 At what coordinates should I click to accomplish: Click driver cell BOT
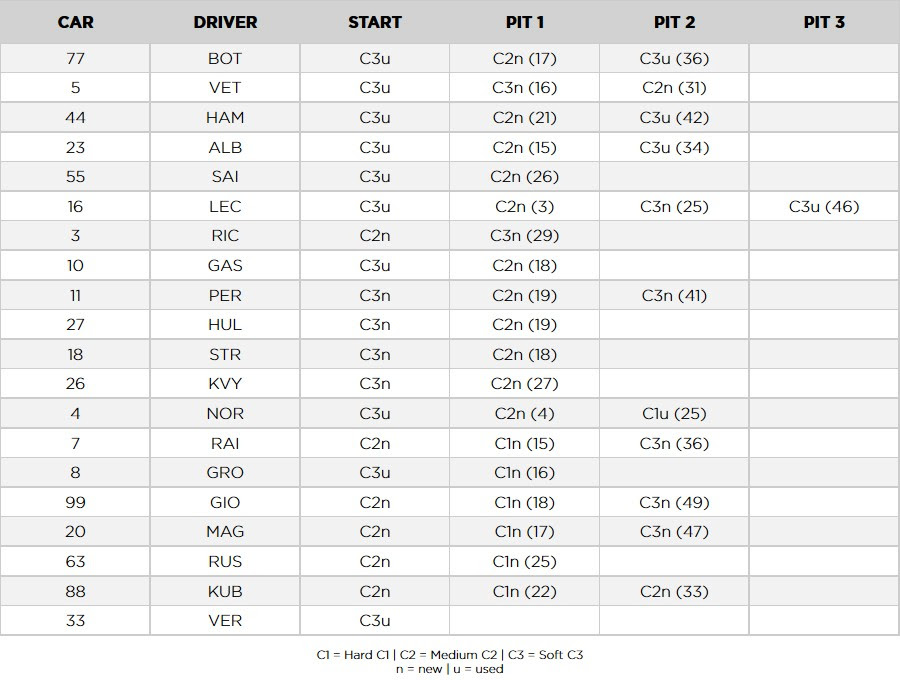pyautogui.click(x=225, y=59)
